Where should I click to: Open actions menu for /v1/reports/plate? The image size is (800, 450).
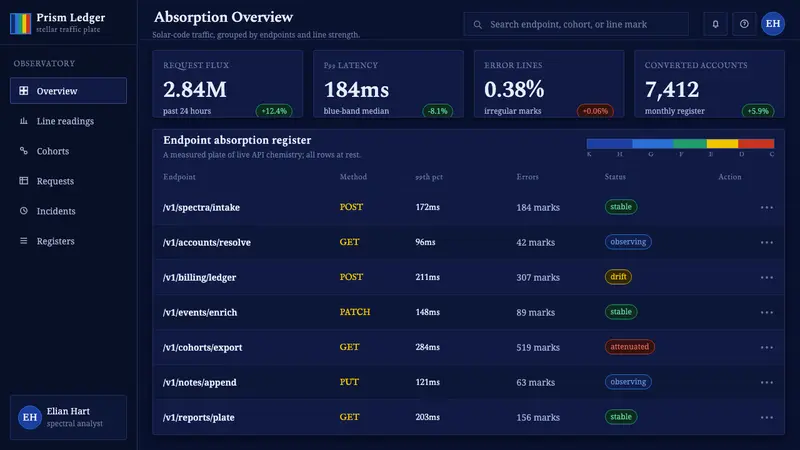(x=766, y=417)
